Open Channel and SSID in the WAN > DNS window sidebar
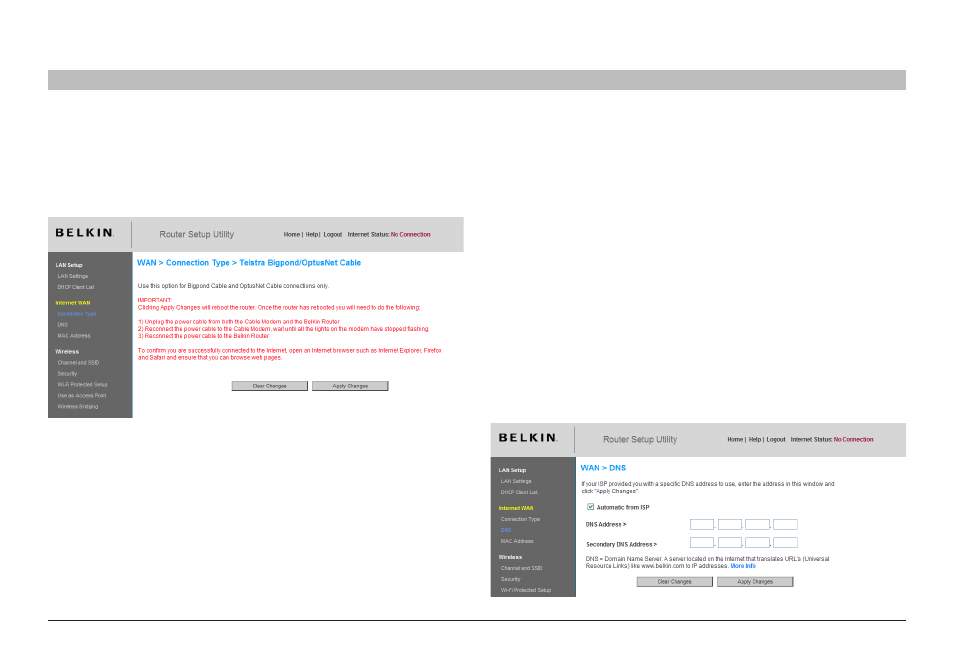Screen dimensions: 954x668 click(521, 568)
